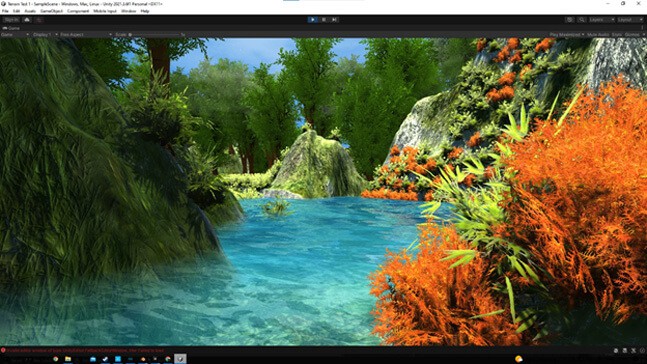
Task: Toggle the Stats overlay
Action: click(x=617, y=35)
